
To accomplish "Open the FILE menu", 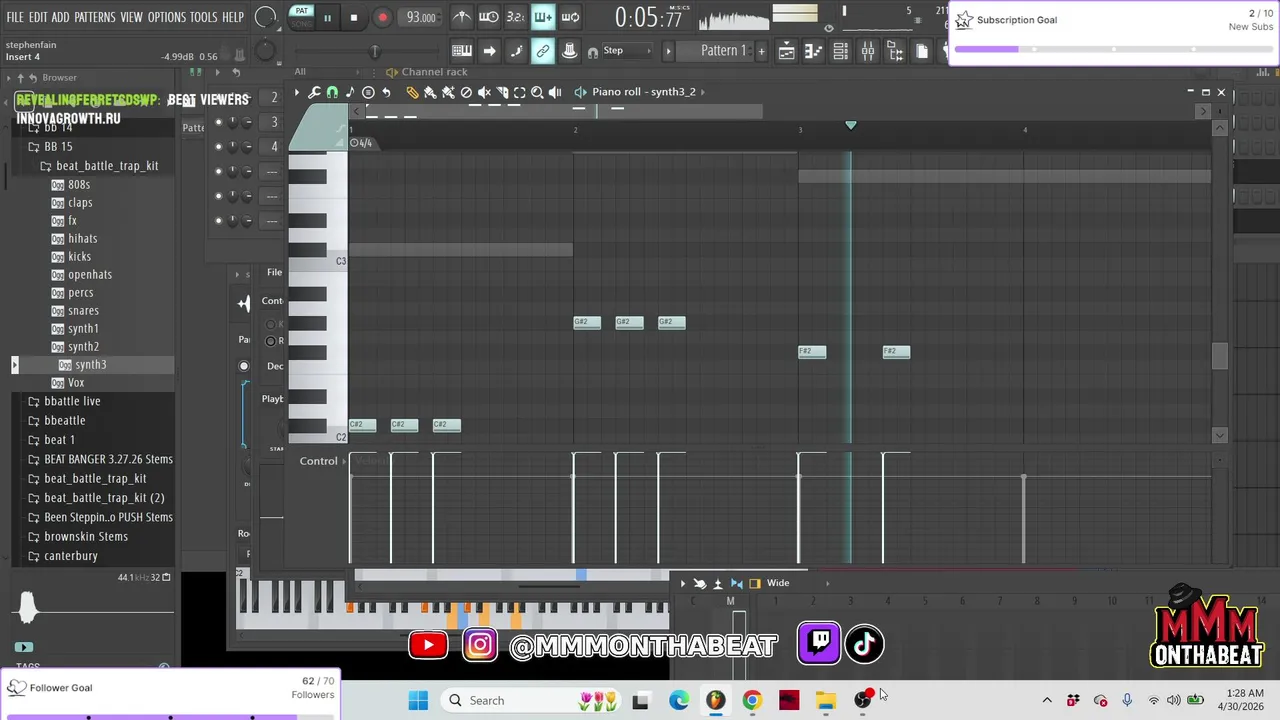I will (x=15, y=17).
